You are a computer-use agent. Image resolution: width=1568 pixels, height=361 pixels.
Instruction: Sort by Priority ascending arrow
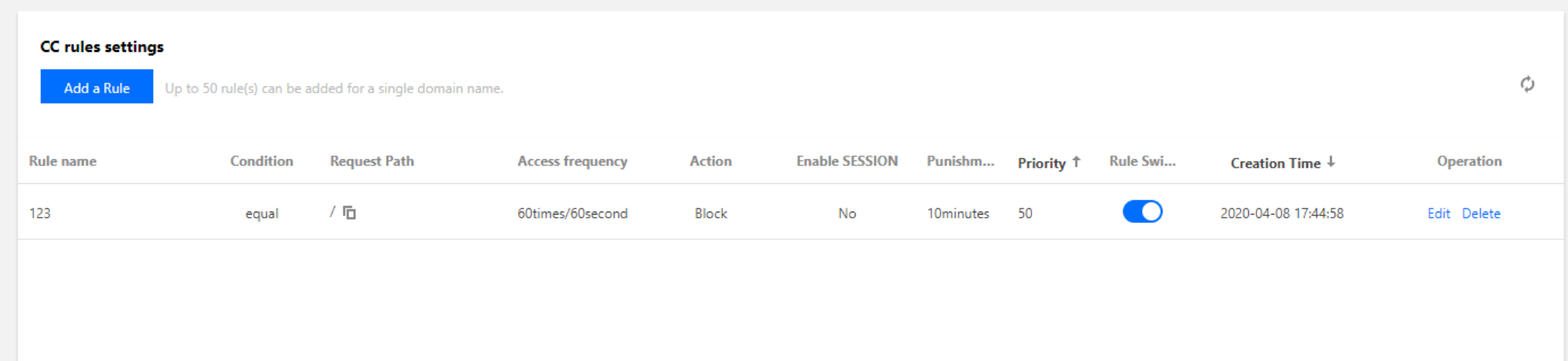pyautogui.click(x=1076, y=162)
